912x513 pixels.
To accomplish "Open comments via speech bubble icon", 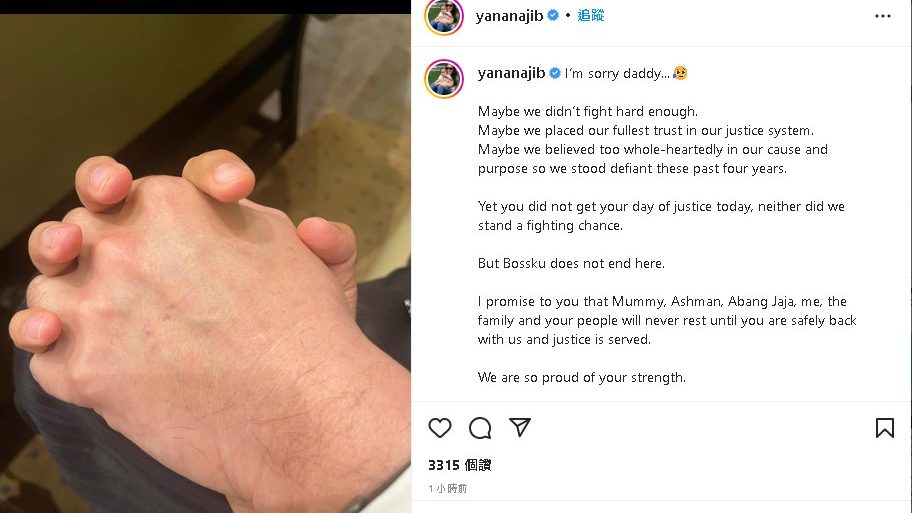I will (x=480, y=428).
